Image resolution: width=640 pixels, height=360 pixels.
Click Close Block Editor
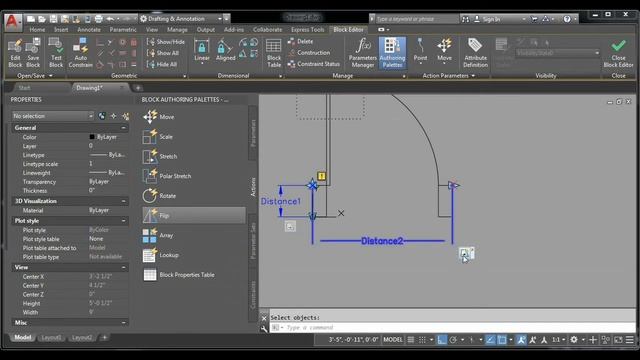click(618, 53)
